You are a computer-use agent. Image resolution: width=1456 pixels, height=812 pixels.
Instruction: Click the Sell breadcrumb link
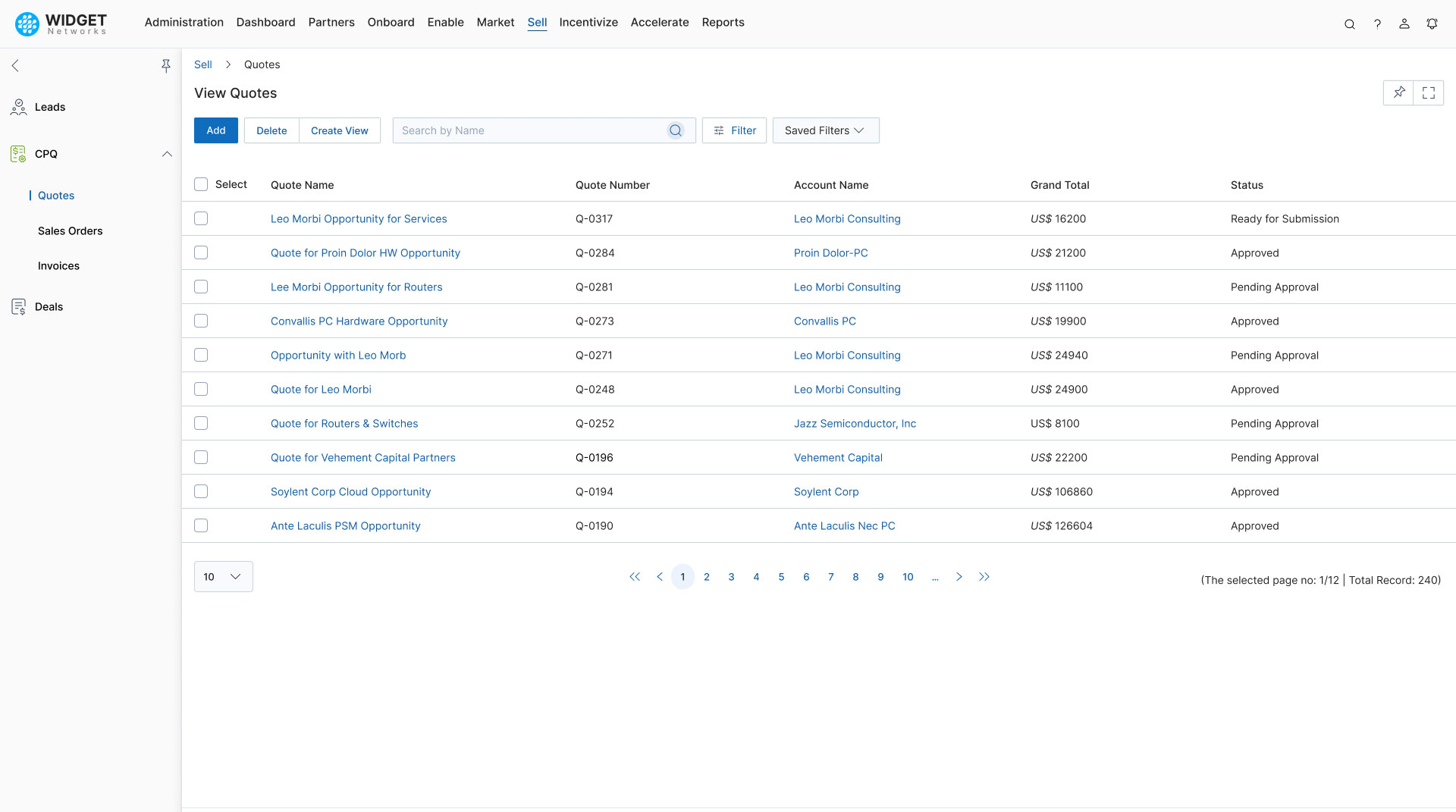203,64
